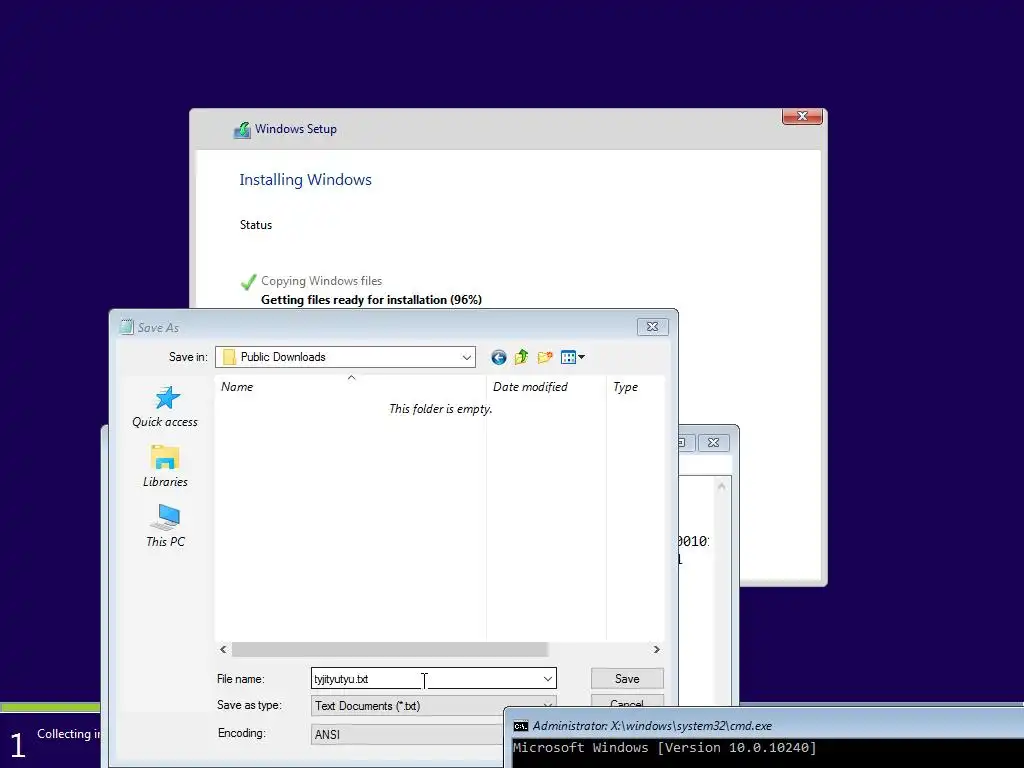Sort files by the Type column
The height and width of the screenshot is (768, 1024).
pos(635,387)
